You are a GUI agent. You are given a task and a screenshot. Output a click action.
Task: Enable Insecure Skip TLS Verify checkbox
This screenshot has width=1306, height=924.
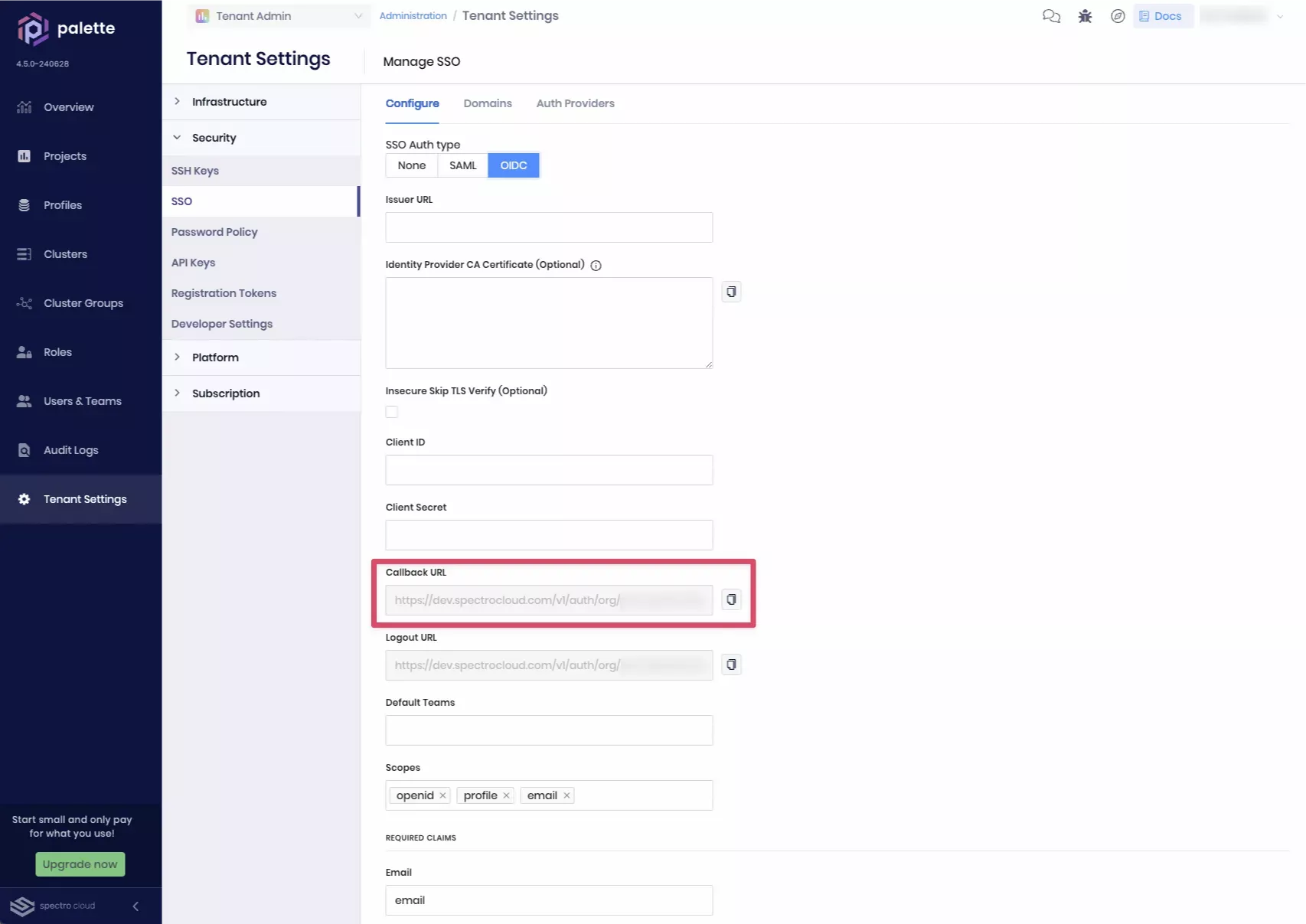(x=392, y=412)
